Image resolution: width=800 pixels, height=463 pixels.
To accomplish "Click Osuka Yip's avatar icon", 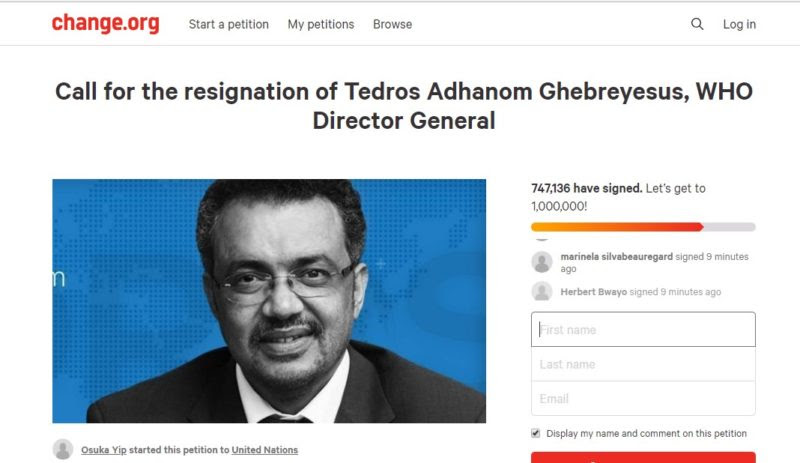I will click(63, 449).
